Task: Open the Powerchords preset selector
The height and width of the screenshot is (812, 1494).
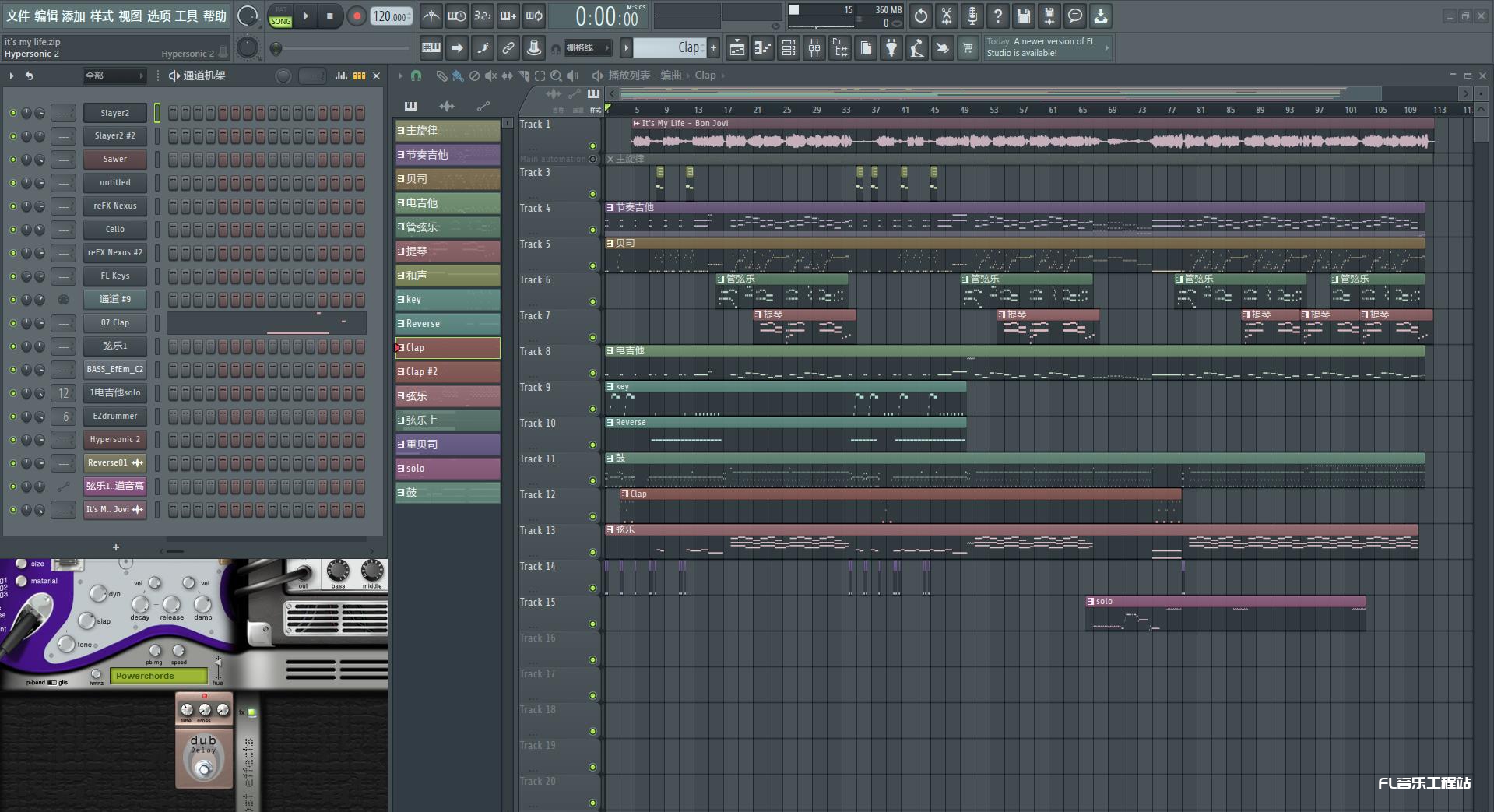Action: (x=160, y=676)
